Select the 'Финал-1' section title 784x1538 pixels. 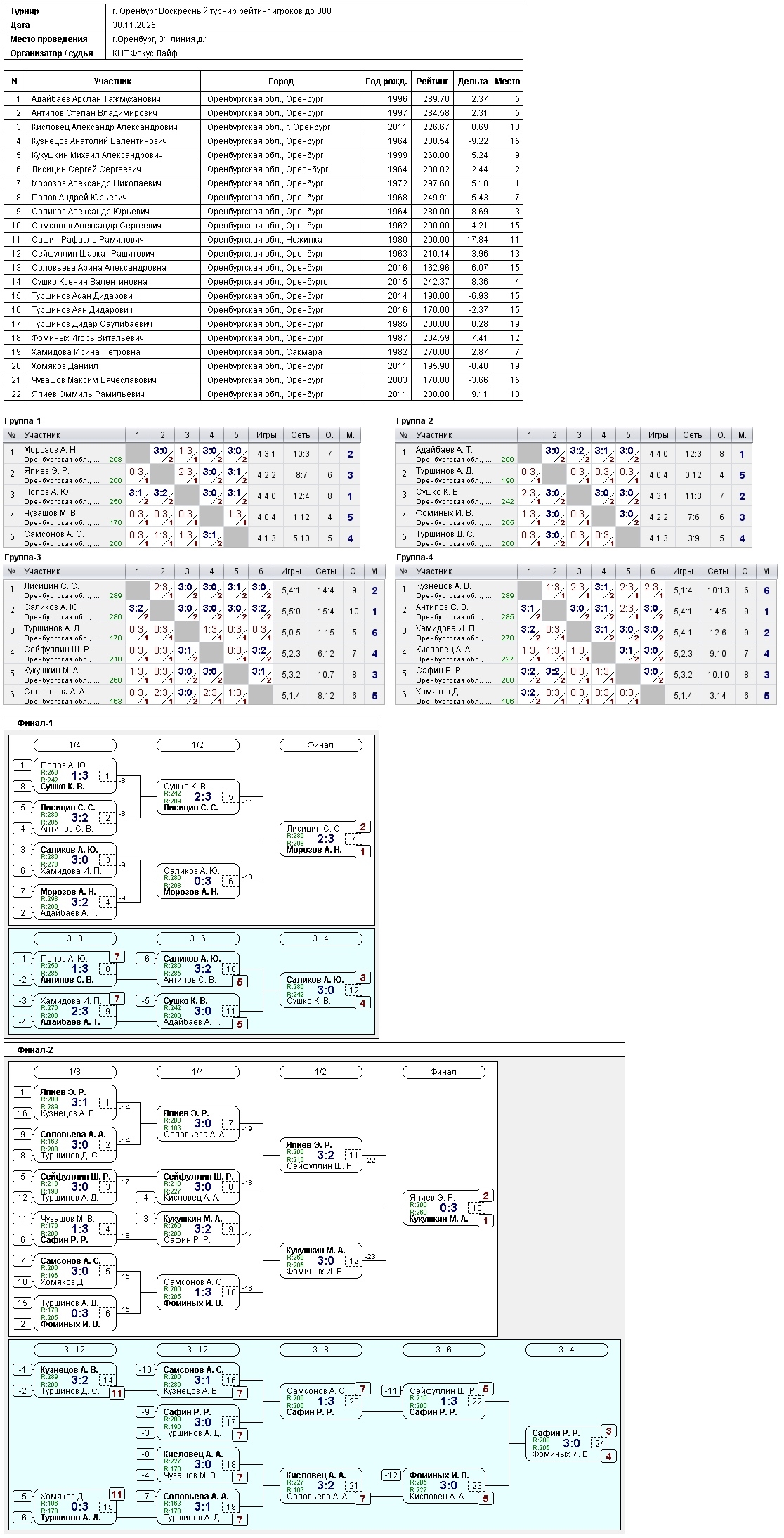point(35,723)
